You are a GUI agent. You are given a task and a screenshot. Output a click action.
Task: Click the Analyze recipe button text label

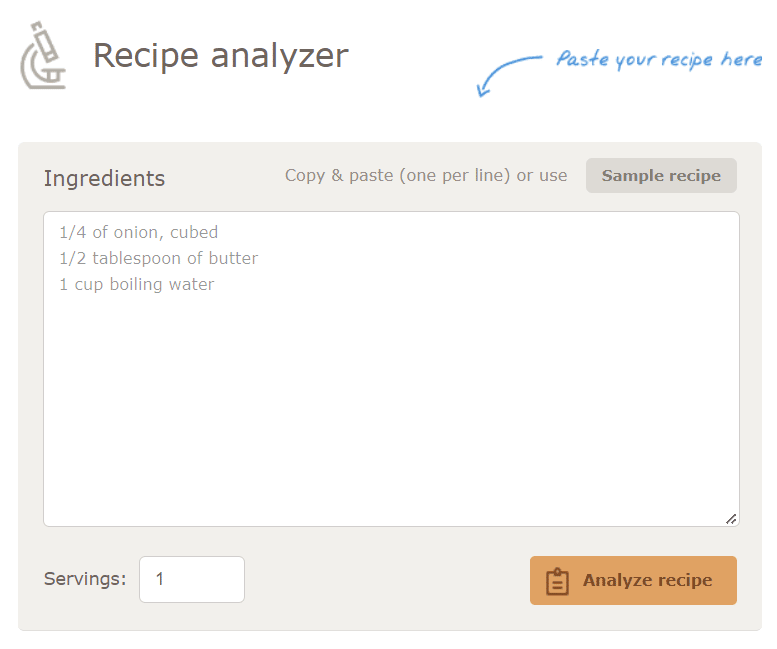[x=647, y=580]
